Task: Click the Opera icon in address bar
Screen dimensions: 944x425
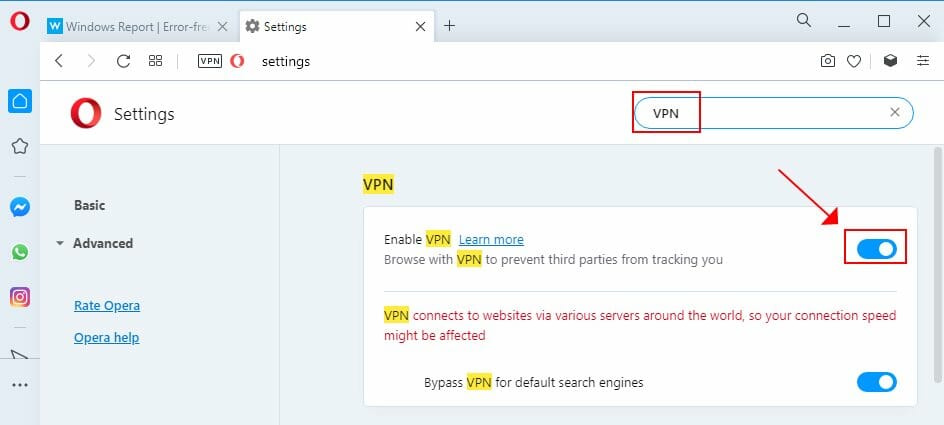Action: (237, 61)
